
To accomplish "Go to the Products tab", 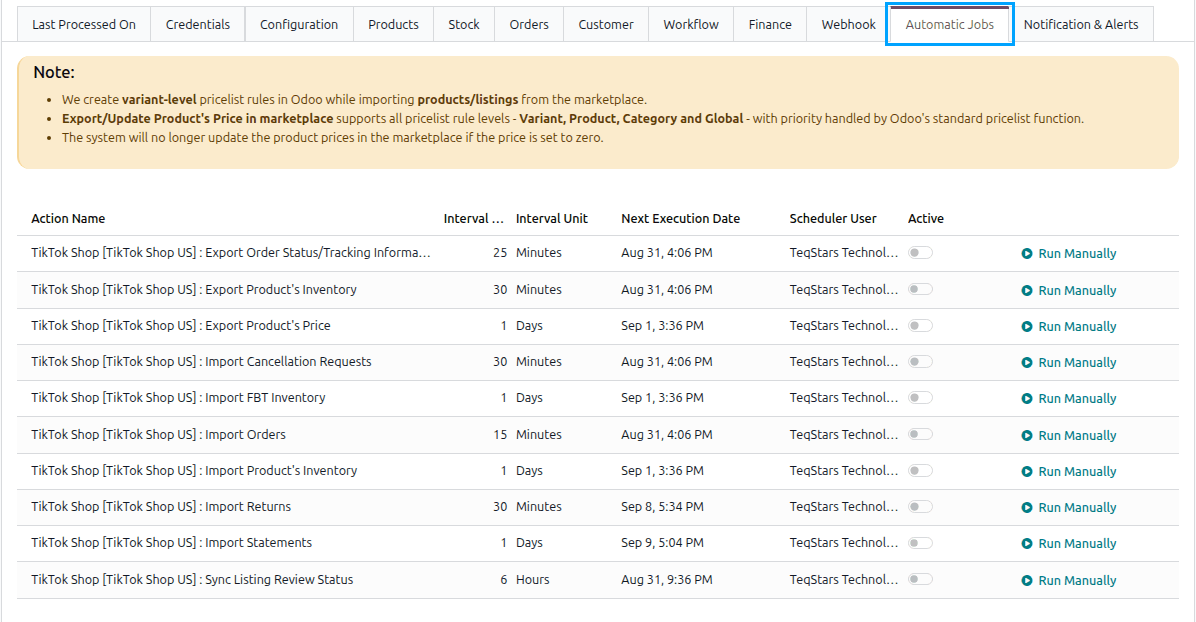I will (x=394, y=24).
